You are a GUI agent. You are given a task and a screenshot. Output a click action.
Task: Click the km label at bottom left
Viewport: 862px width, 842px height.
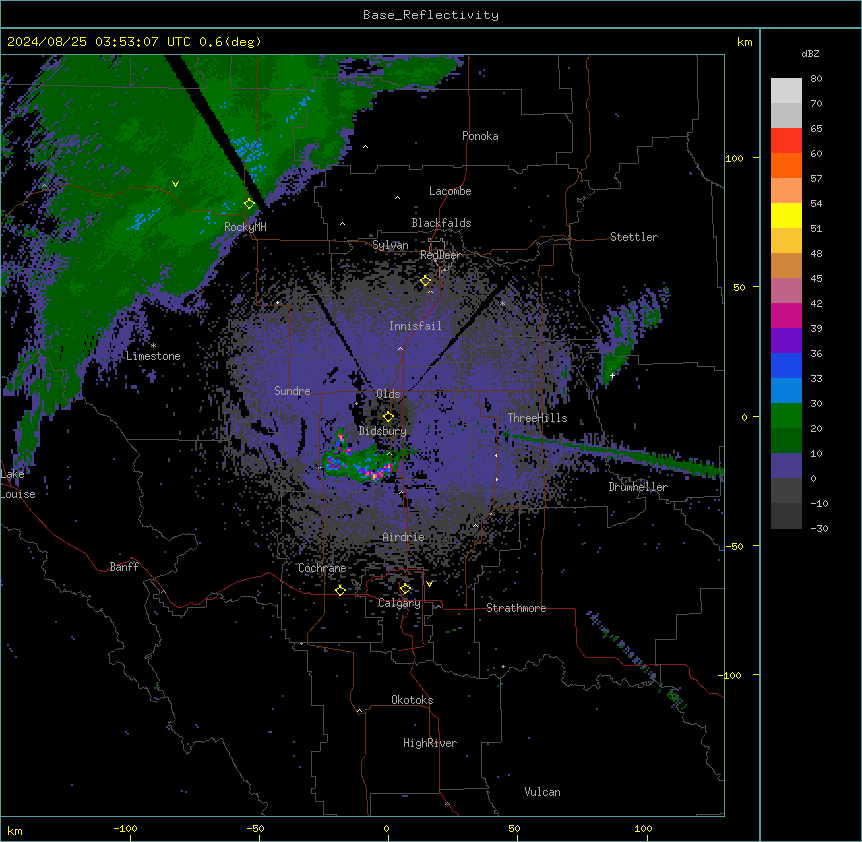pyautogui.click(x=15, y=830)
